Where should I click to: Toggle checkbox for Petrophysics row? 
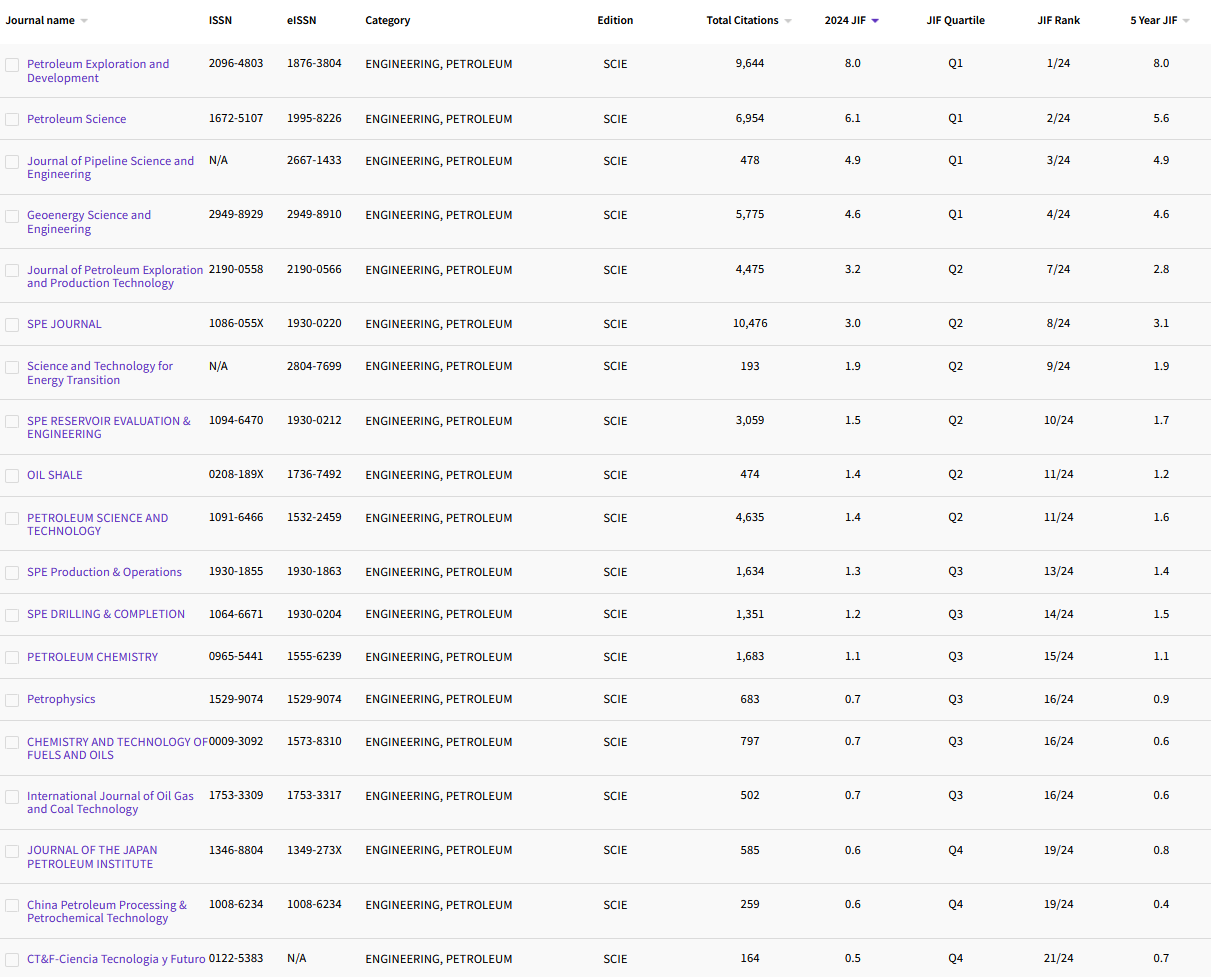[x=12, y=699]
